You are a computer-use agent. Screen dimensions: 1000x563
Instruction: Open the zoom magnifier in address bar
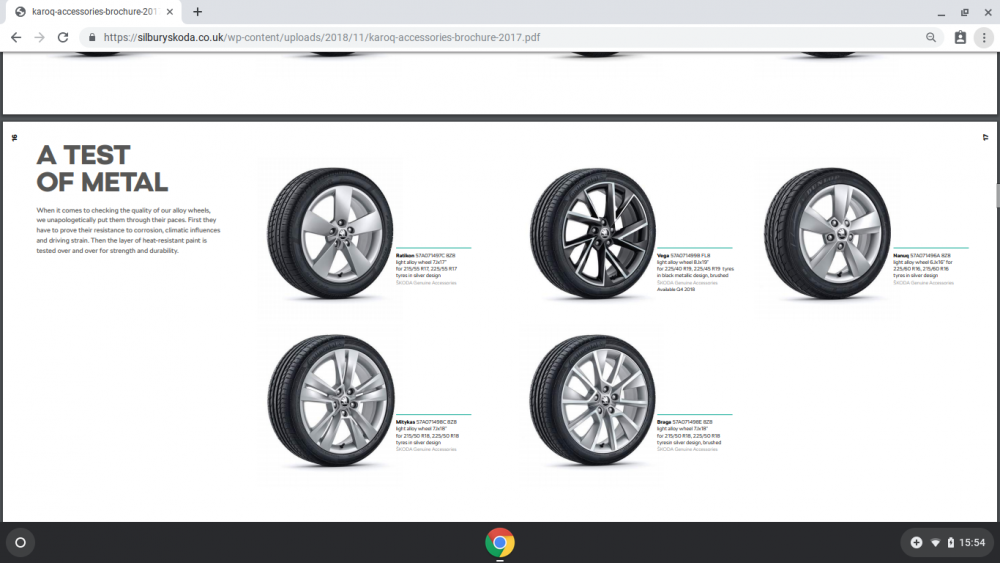(x=930, y=38)
